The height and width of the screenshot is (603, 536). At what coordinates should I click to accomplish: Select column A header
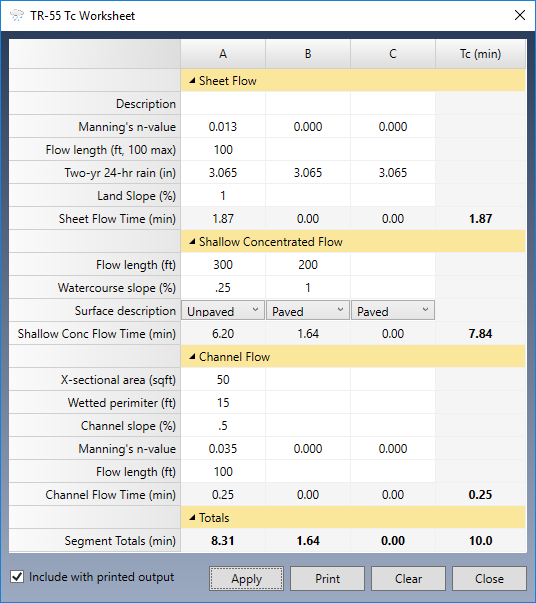[x=223, y=54]
